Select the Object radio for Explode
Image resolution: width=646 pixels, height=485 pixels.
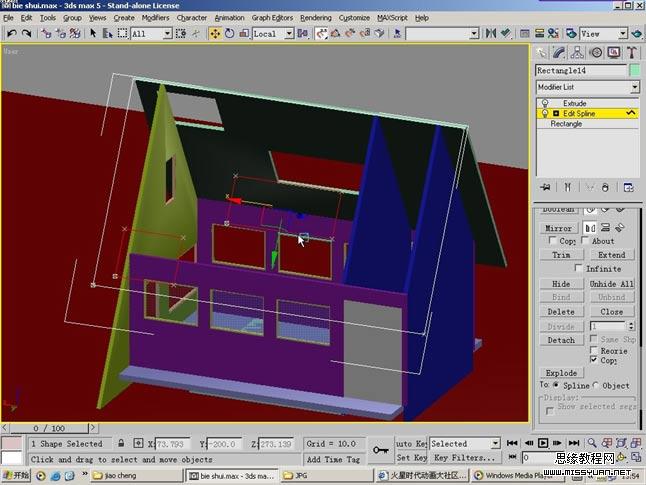595,385
